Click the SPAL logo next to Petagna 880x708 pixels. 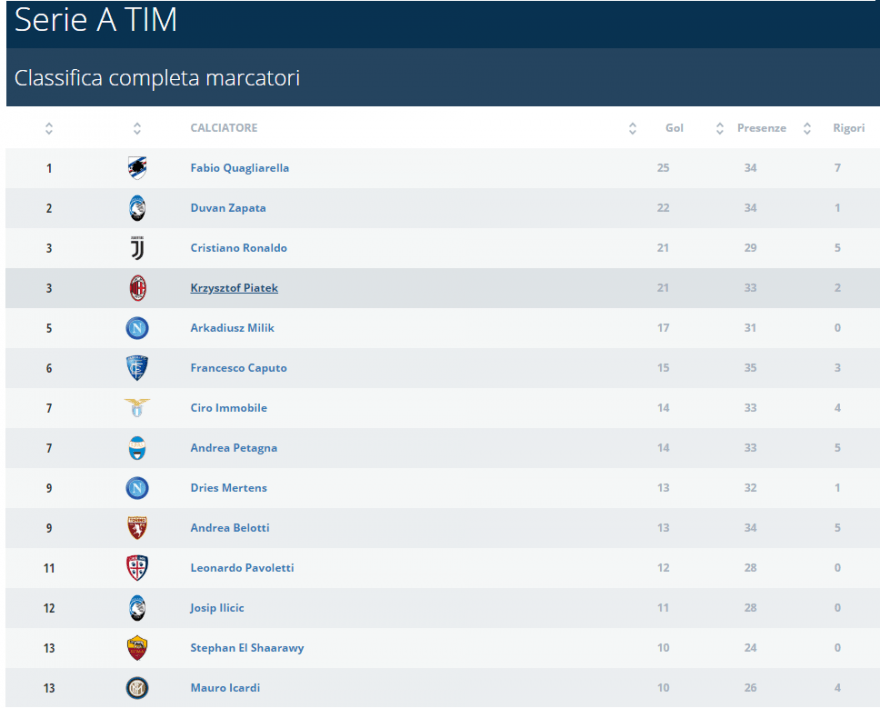click(137, 448)
